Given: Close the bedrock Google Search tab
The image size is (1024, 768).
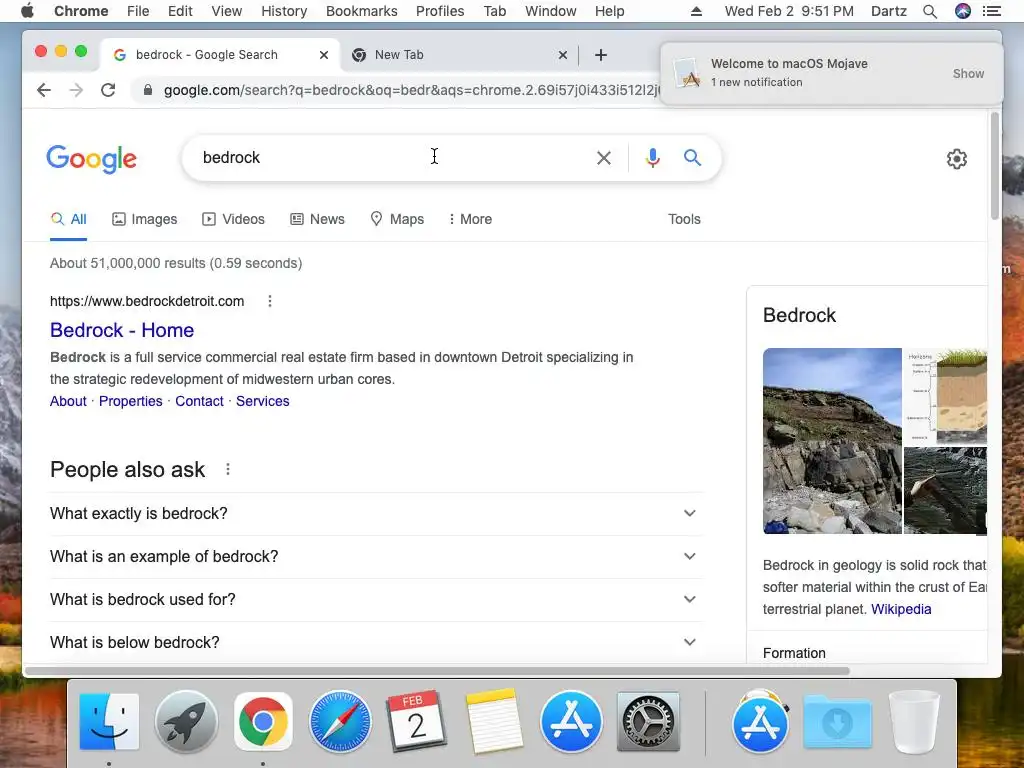Looking at the screenshot, I should [x=323, y=55].
